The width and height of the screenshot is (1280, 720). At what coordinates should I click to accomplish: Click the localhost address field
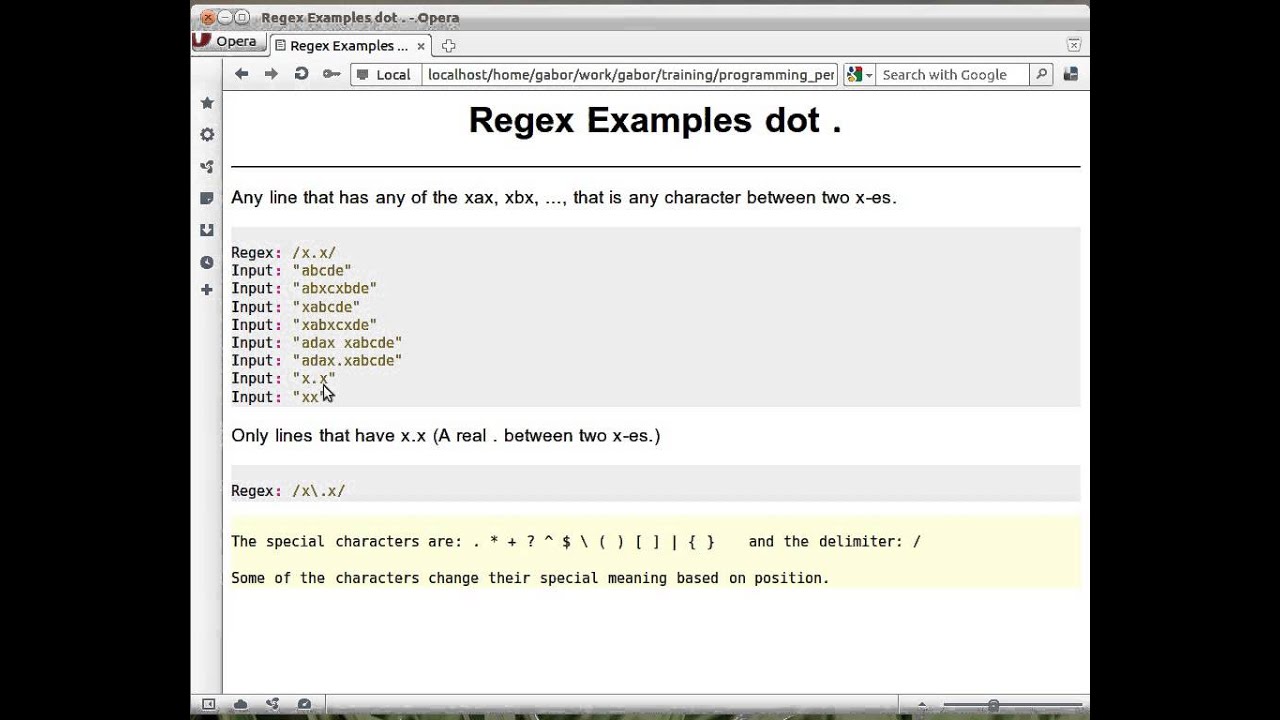(630, 75)
